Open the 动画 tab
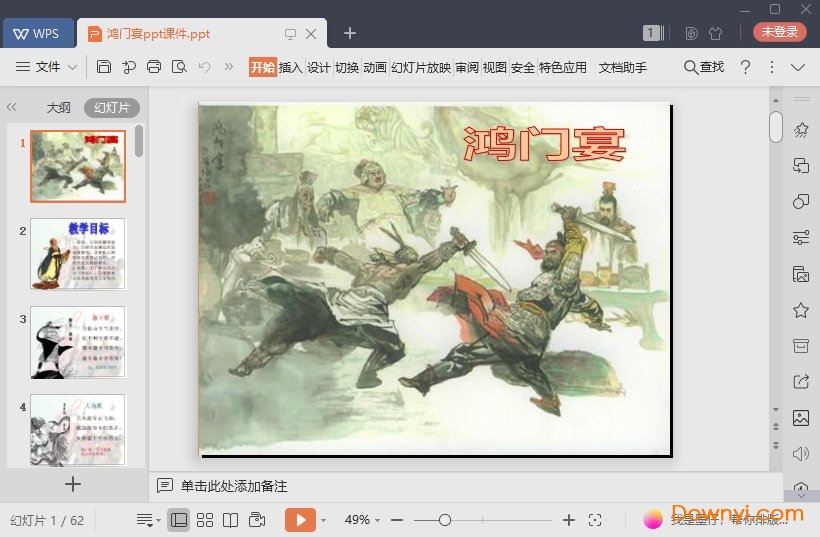The width and height of the screenshot is (820, 537). coord(375,67)
